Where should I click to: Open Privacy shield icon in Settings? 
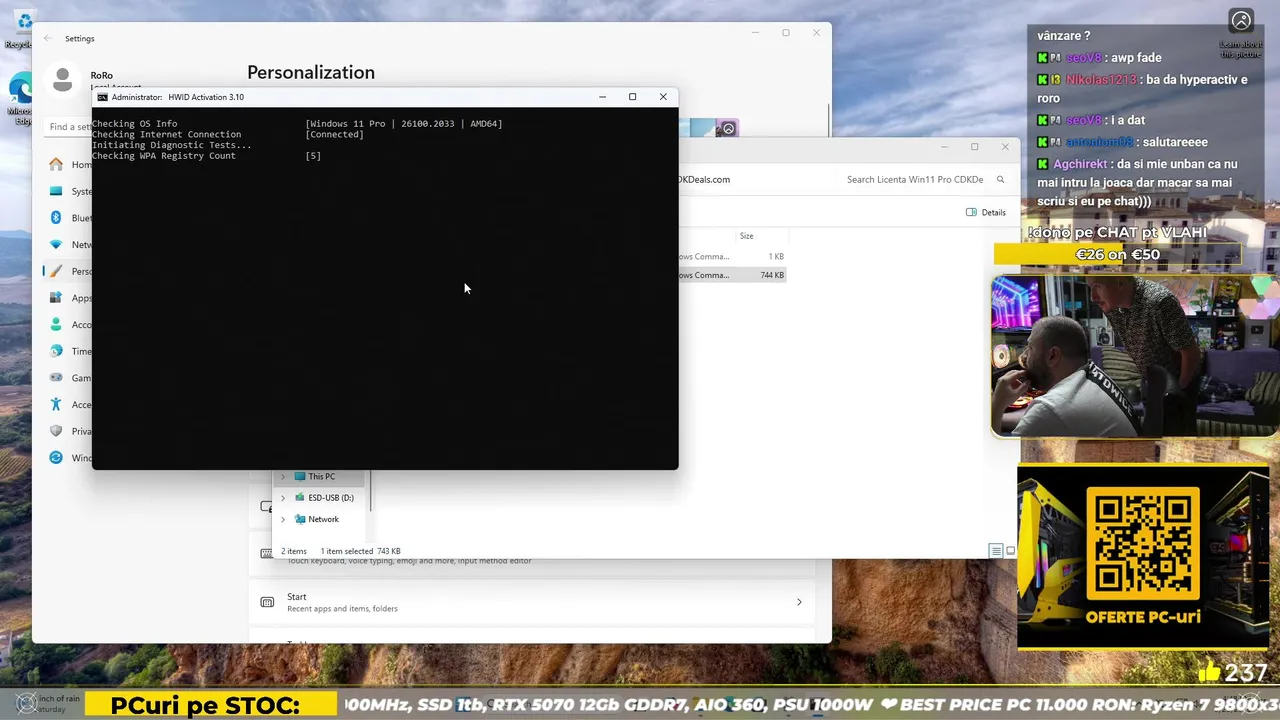[x=56, y=431]
